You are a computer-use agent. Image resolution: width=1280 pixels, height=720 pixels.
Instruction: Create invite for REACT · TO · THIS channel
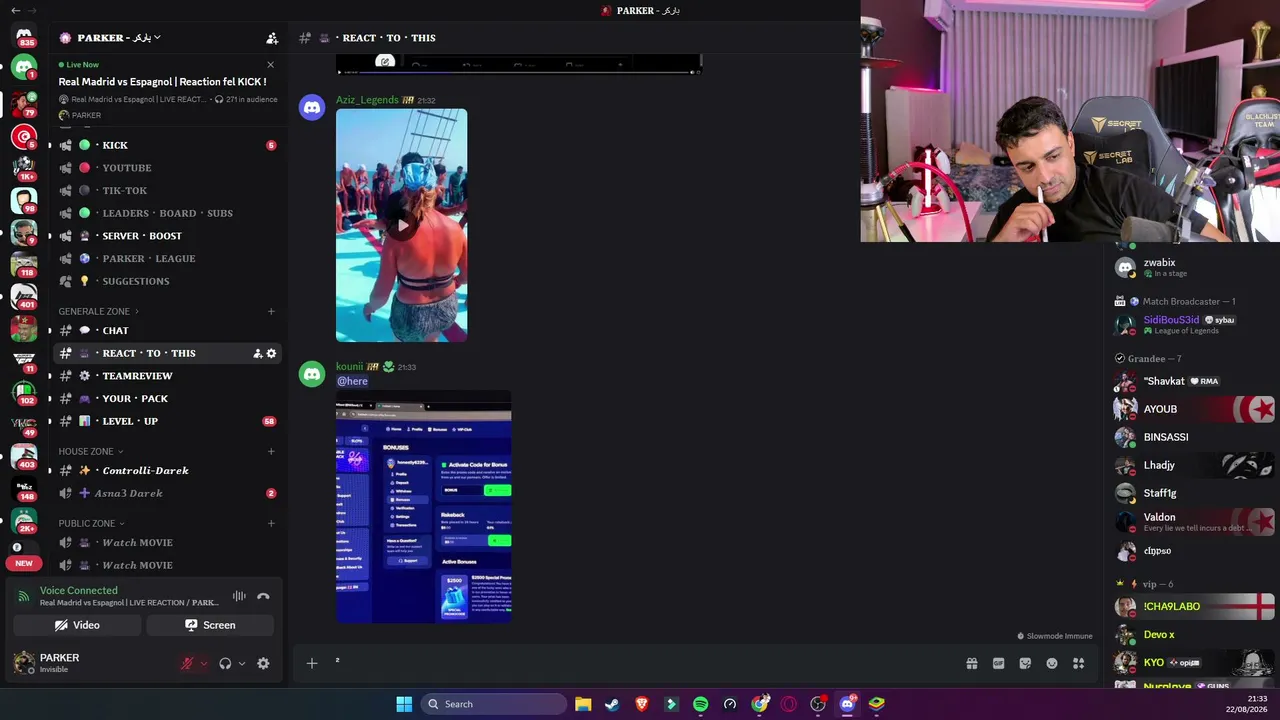click(x=257, y=353)
